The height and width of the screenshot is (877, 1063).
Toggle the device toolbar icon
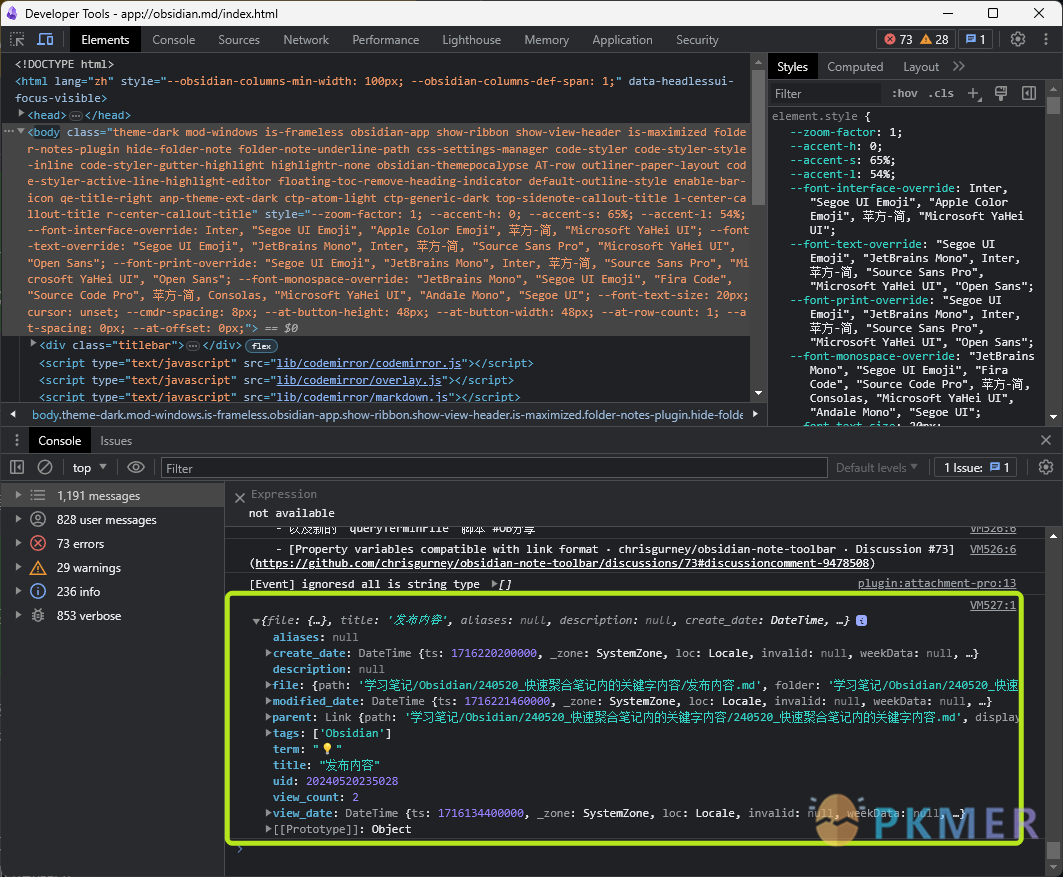click(x=45, y=39)
